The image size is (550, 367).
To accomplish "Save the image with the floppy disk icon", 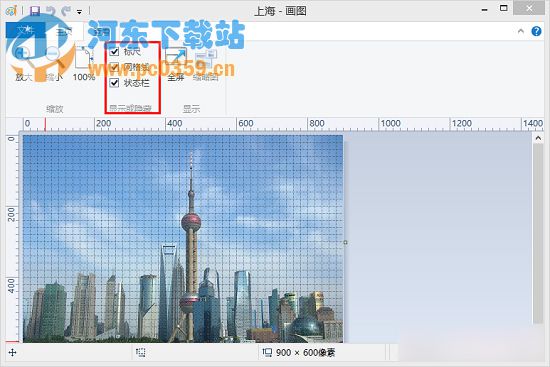I will (x=35, y=11).
